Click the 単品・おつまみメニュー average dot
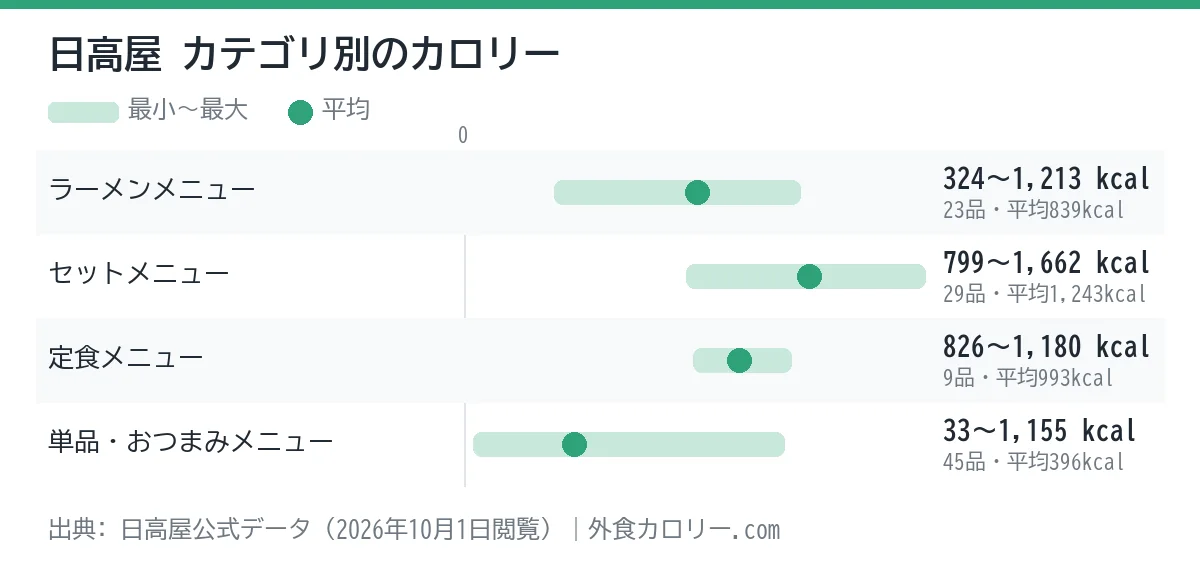This screenshot has height=572, width=1200. click(574, 445)
